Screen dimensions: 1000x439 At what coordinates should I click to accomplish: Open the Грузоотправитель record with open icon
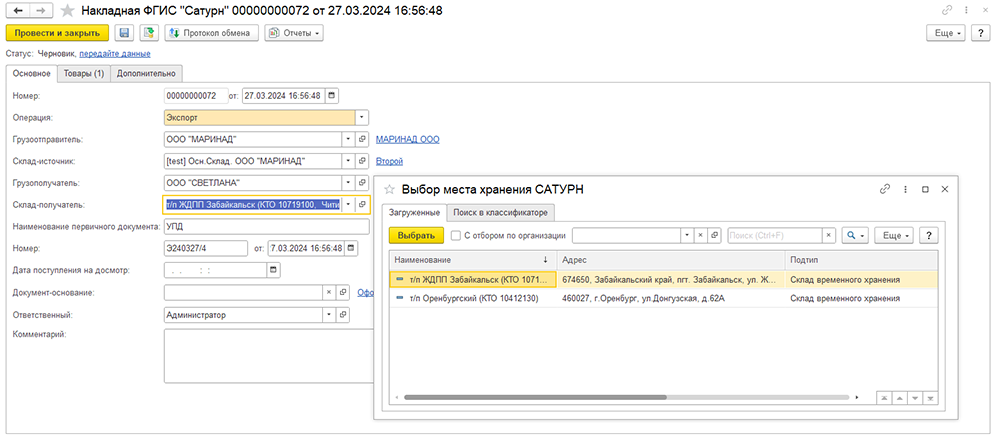click(362, 139)
